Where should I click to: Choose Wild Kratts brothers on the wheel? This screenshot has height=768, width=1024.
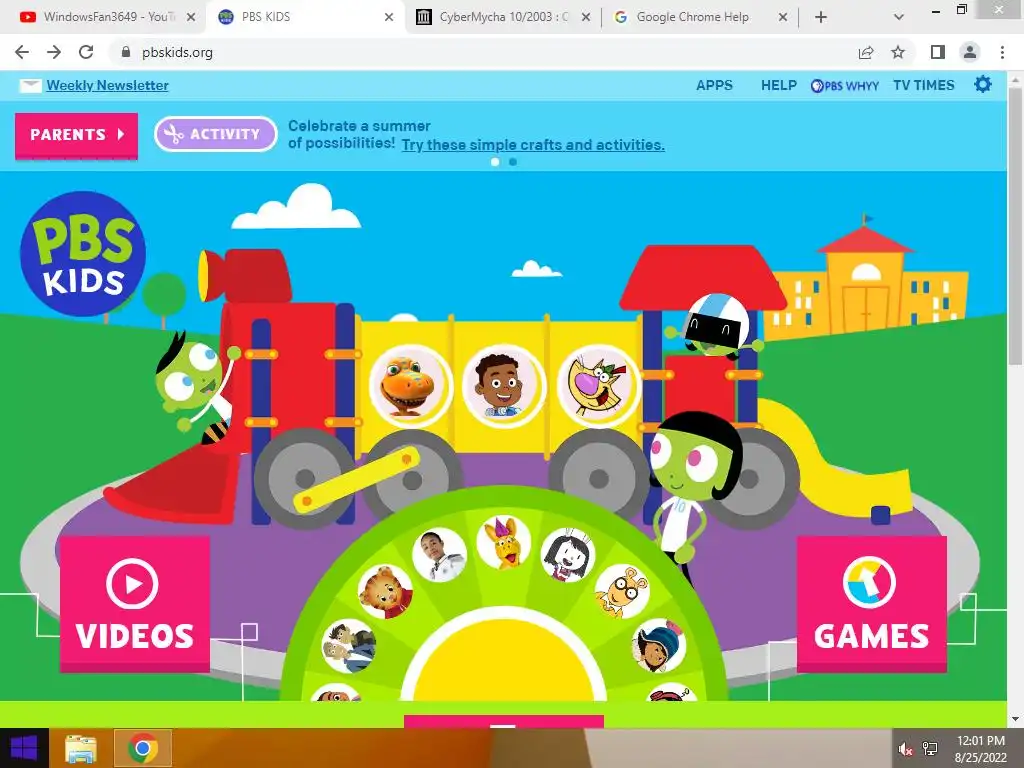tap(349, 647)
